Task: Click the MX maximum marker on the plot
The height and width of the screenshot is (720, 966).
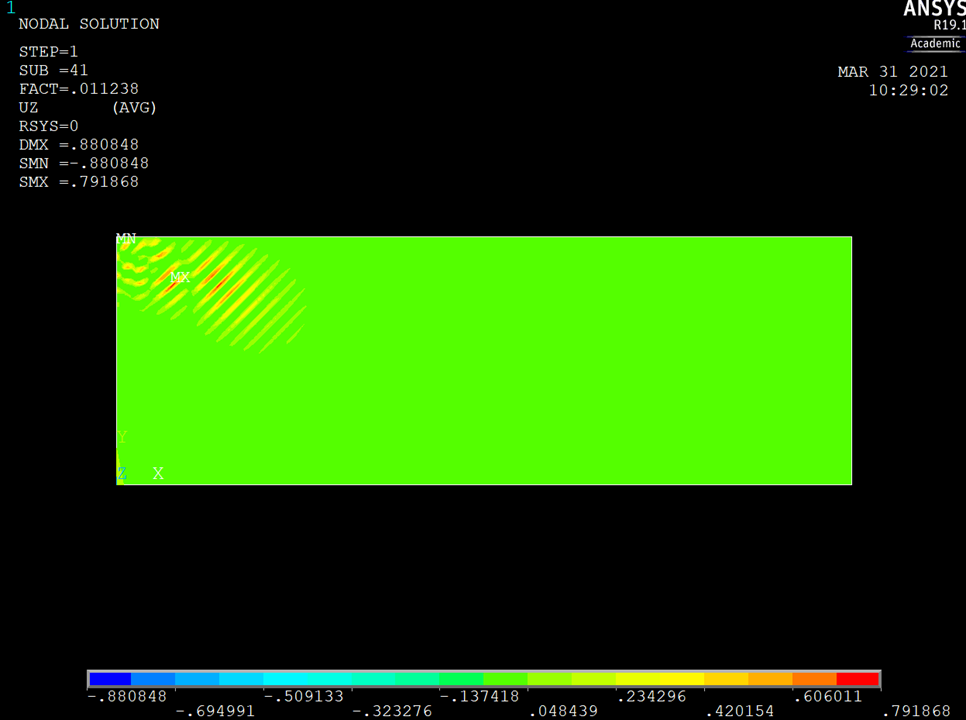Action: point(180,277)
